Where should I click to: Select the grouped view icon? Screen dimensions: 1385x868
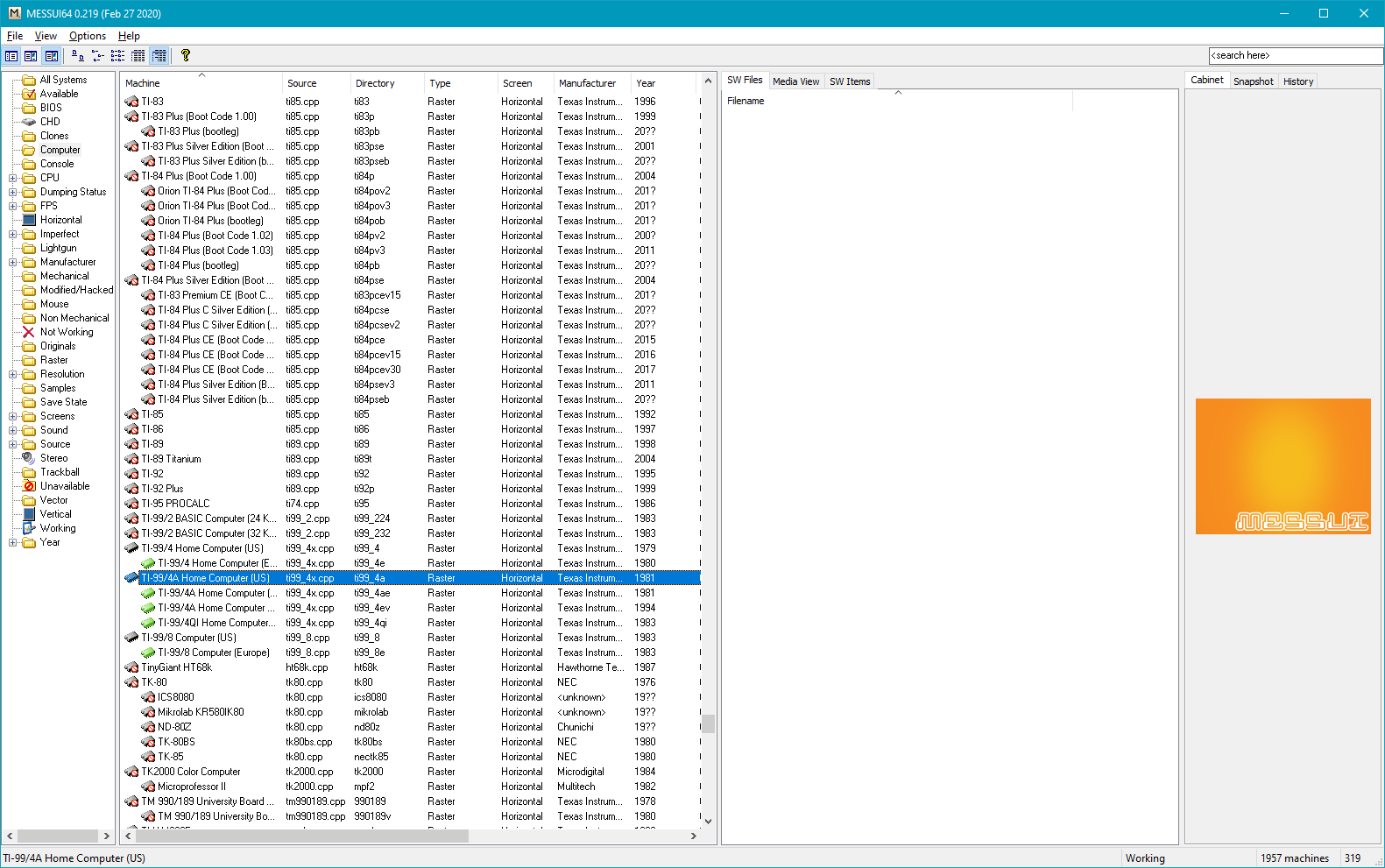[159, 56]
